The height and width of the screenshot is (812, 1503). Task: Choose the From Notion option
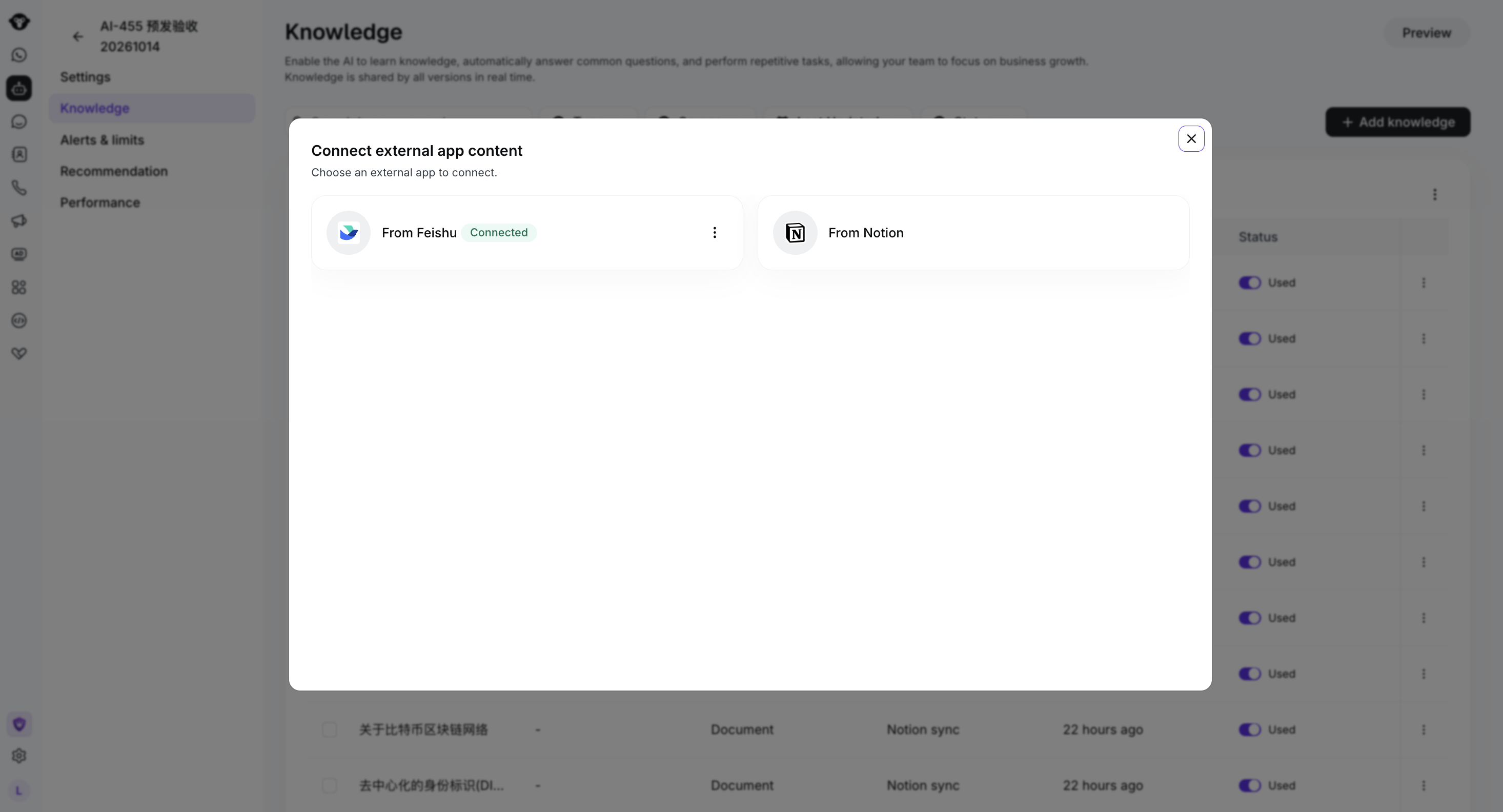(973, 233)
